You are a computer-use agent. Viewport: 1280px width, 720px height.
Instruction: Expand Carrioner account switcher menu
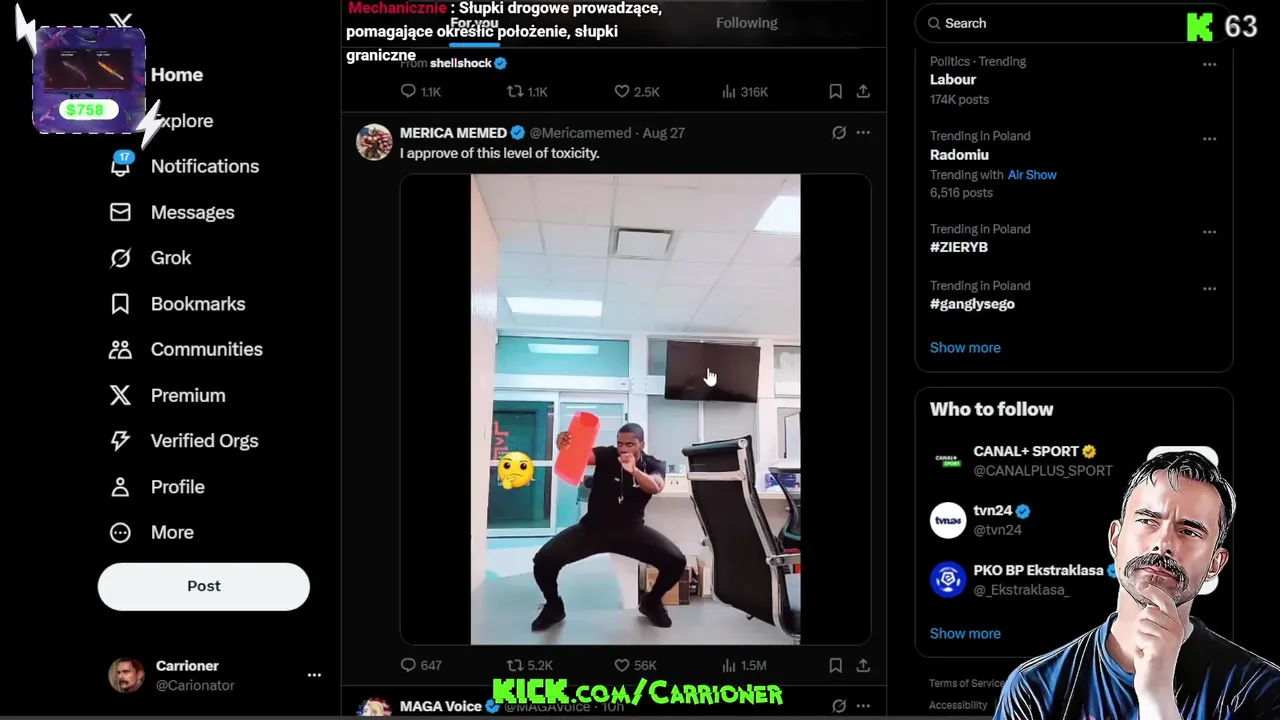pyautogui.click(x=314, y=675)
